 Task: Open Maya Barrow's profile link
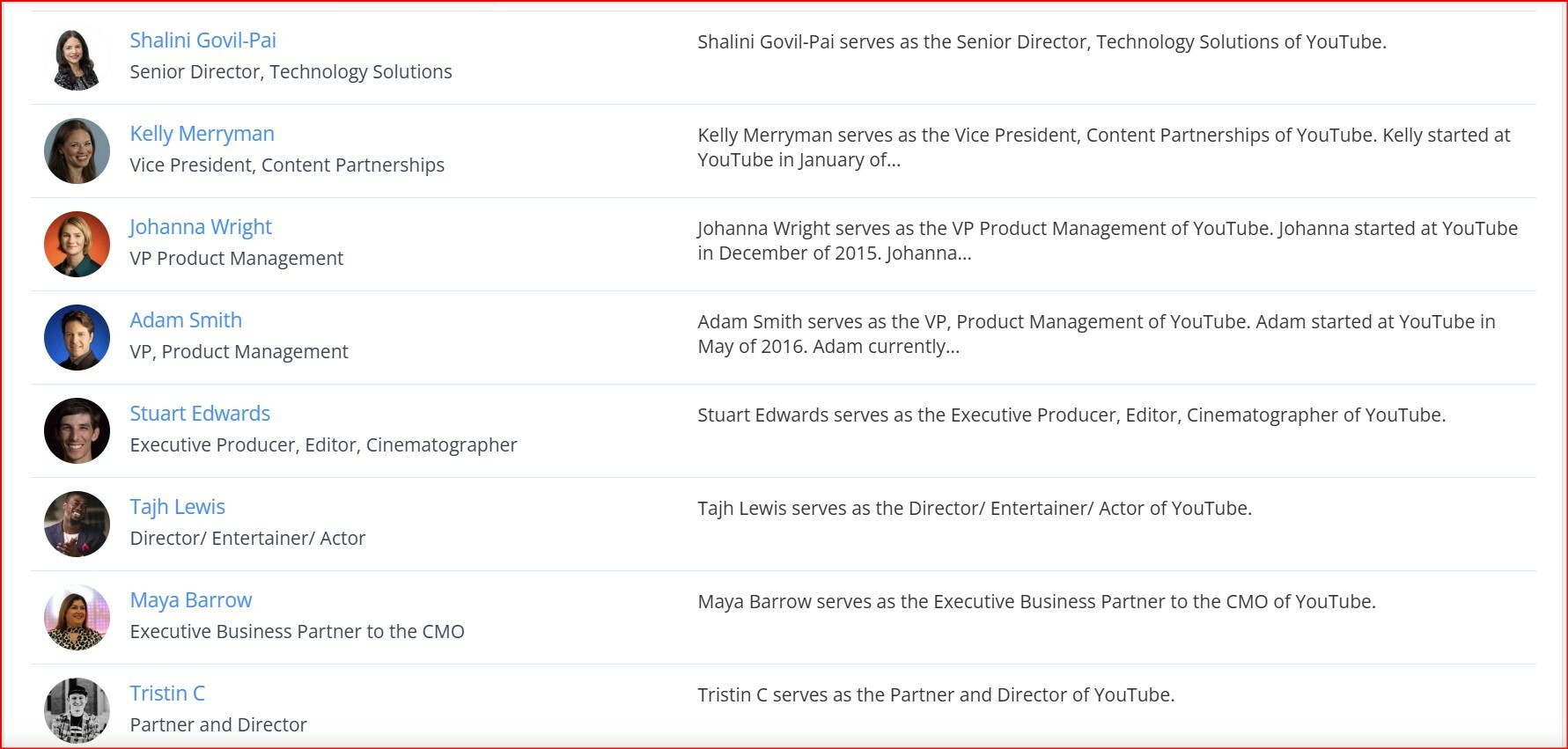point(191,600)
